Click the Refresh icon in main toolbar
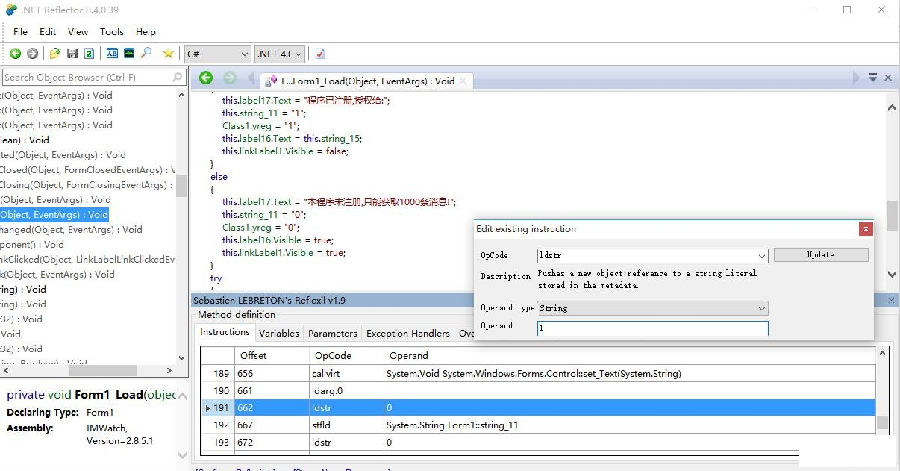Viewport: 900px width, 471px height. click(x=89, y=53)
